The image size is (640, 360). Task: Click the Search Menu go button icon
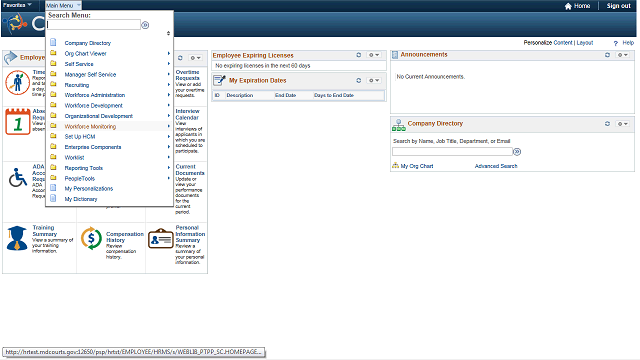145,25
